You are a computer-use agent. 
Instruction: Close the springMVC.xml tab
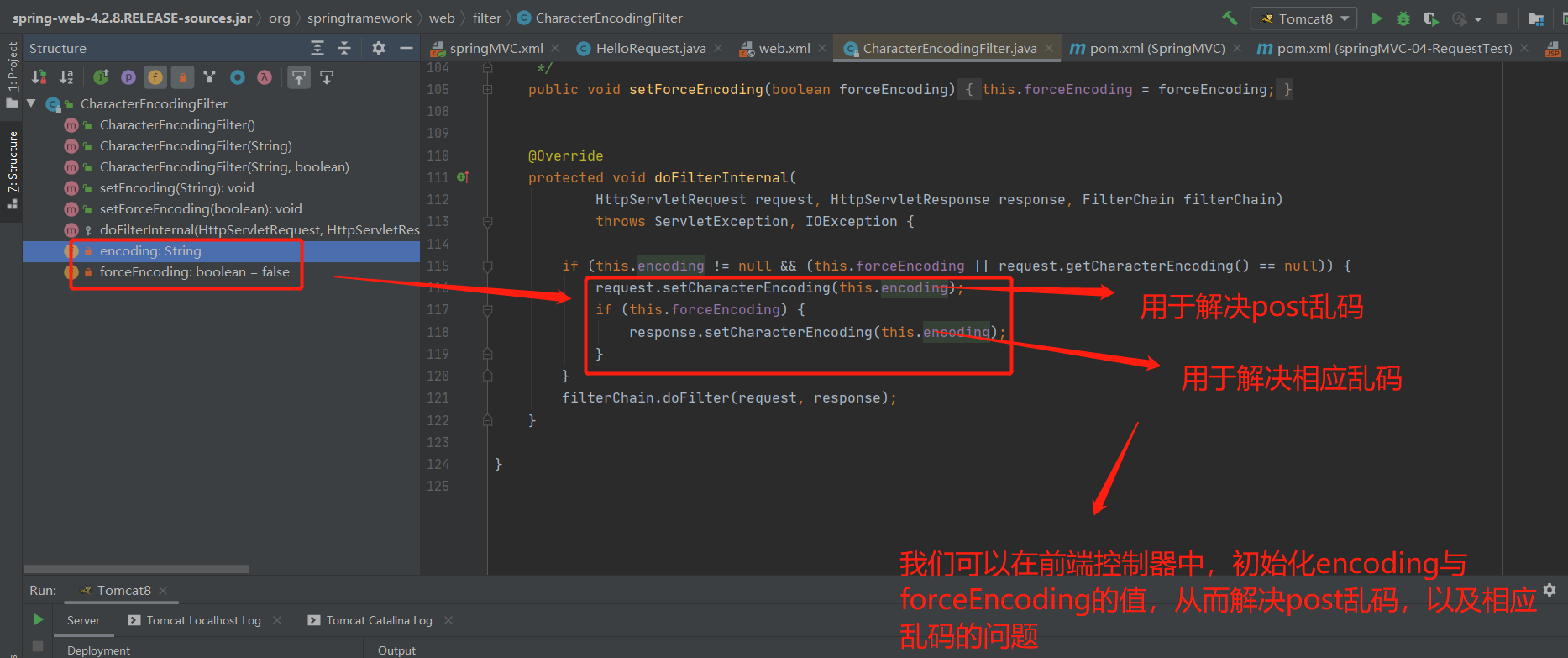556,48
